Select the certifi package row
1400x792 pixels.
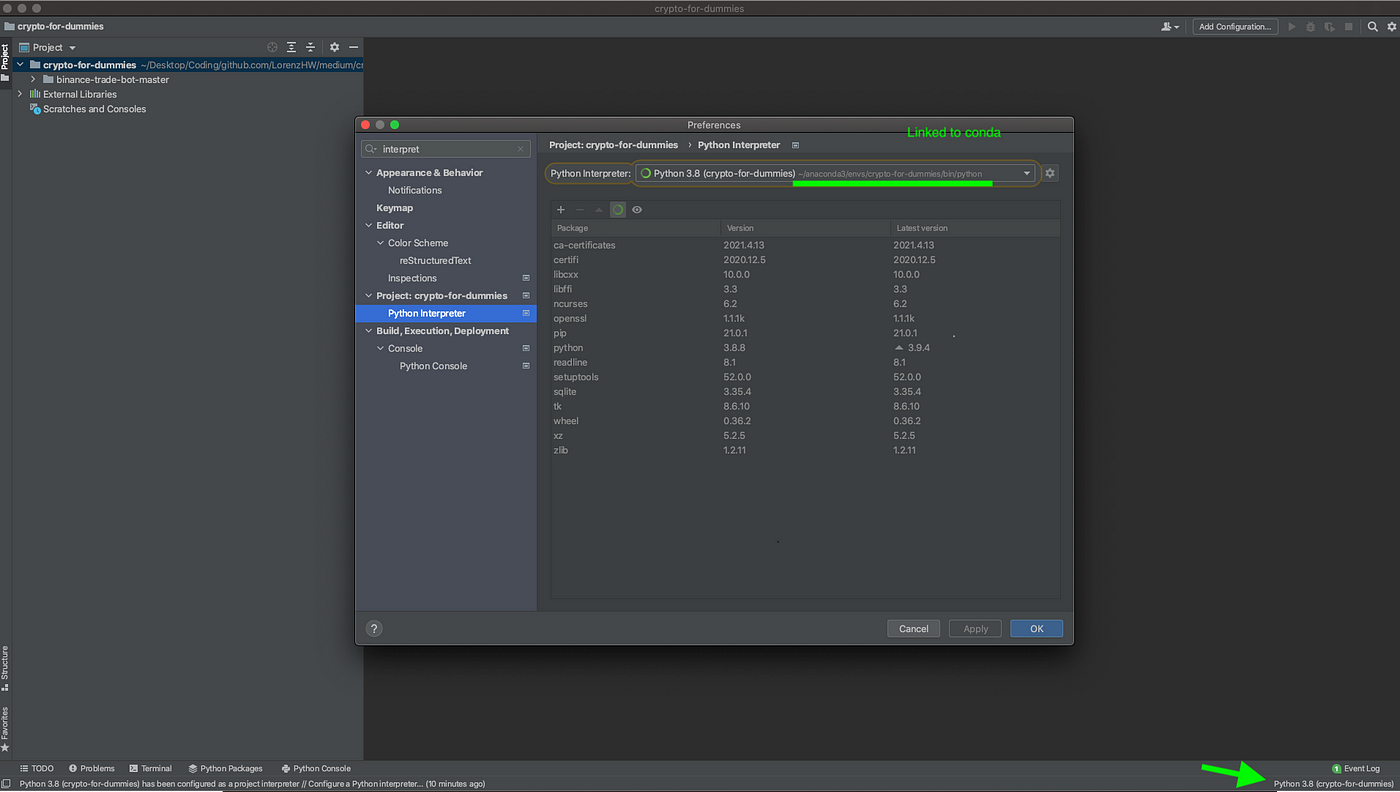pos(805,260)
